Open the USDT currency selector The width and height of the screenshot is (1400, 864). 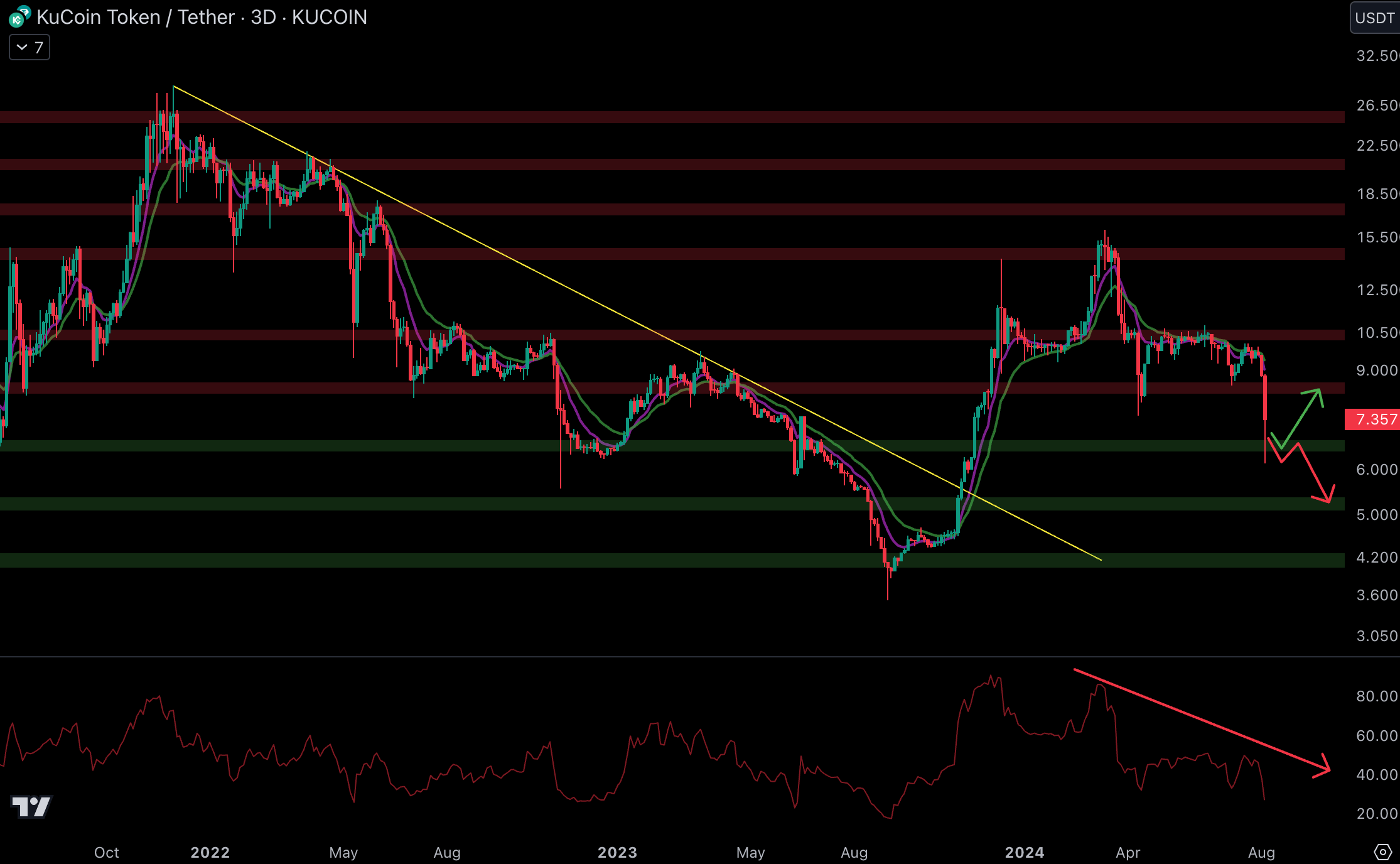point(1374,18)
